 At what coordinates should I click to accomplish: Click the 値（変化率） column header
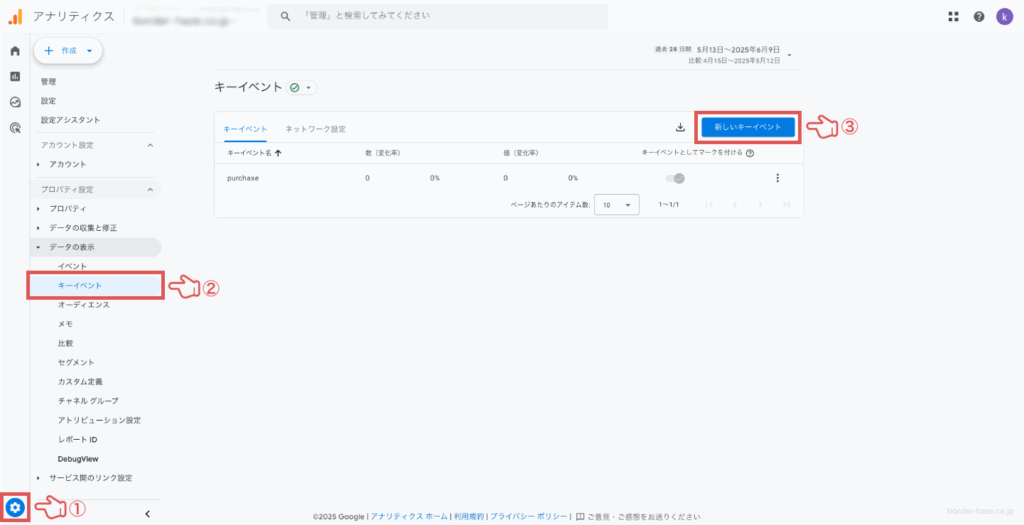520,153
